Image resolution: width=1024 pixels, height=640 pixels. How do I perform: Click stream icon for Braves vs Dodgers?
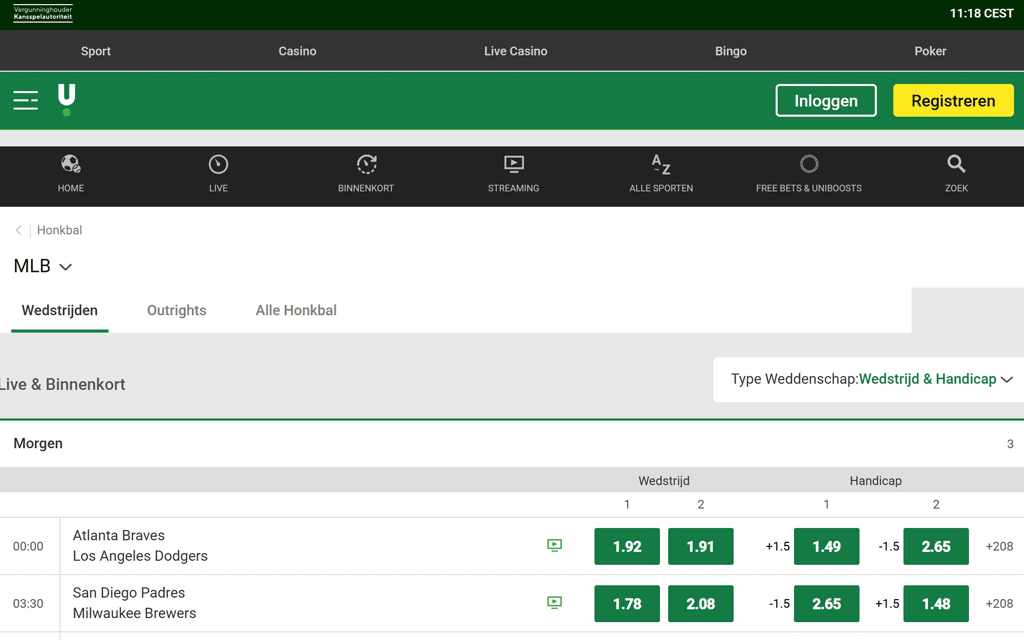tap(554, 545)
